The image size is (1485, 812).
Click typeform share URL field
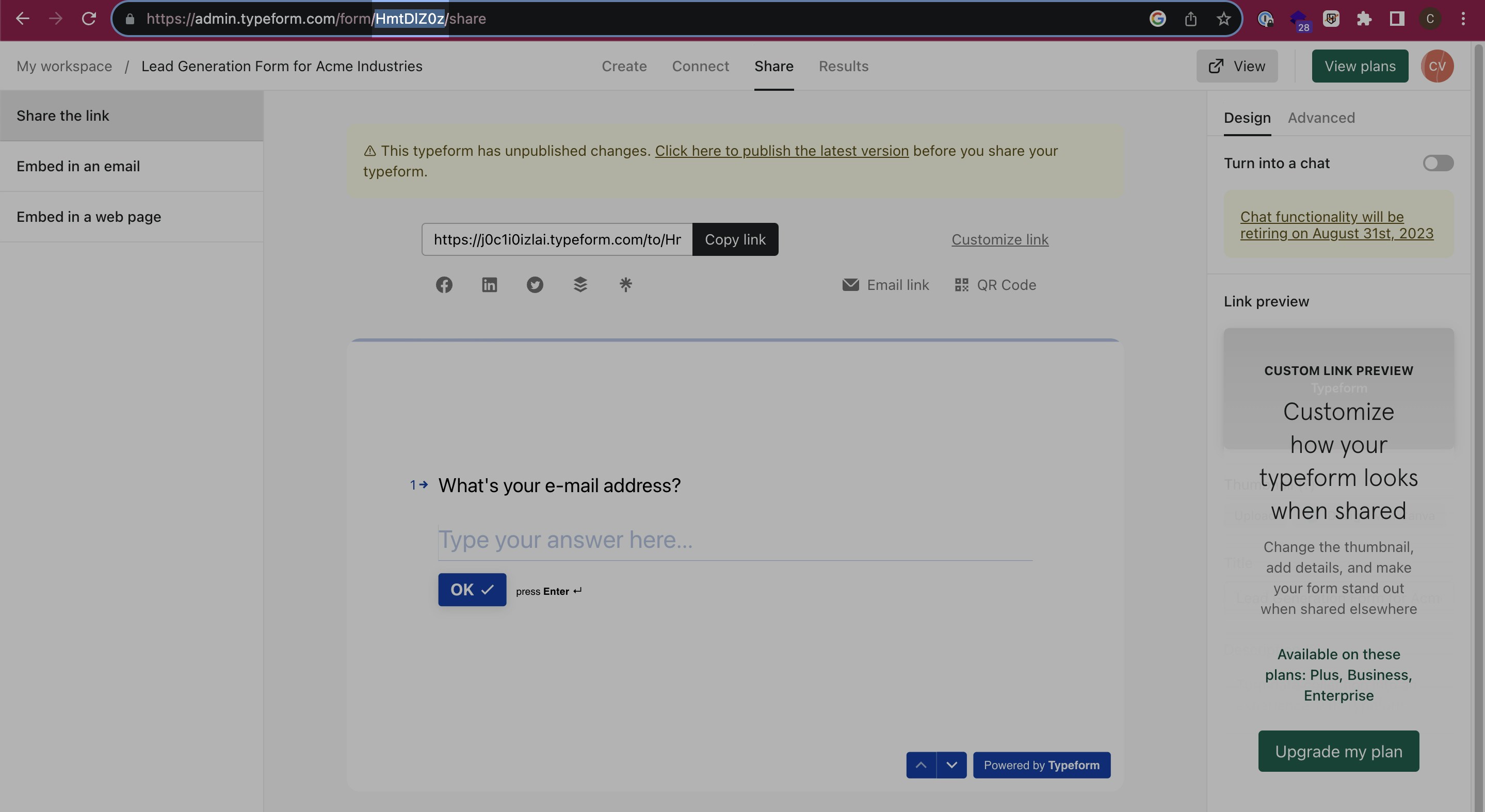pyautogui.click(x=557, y=239)
